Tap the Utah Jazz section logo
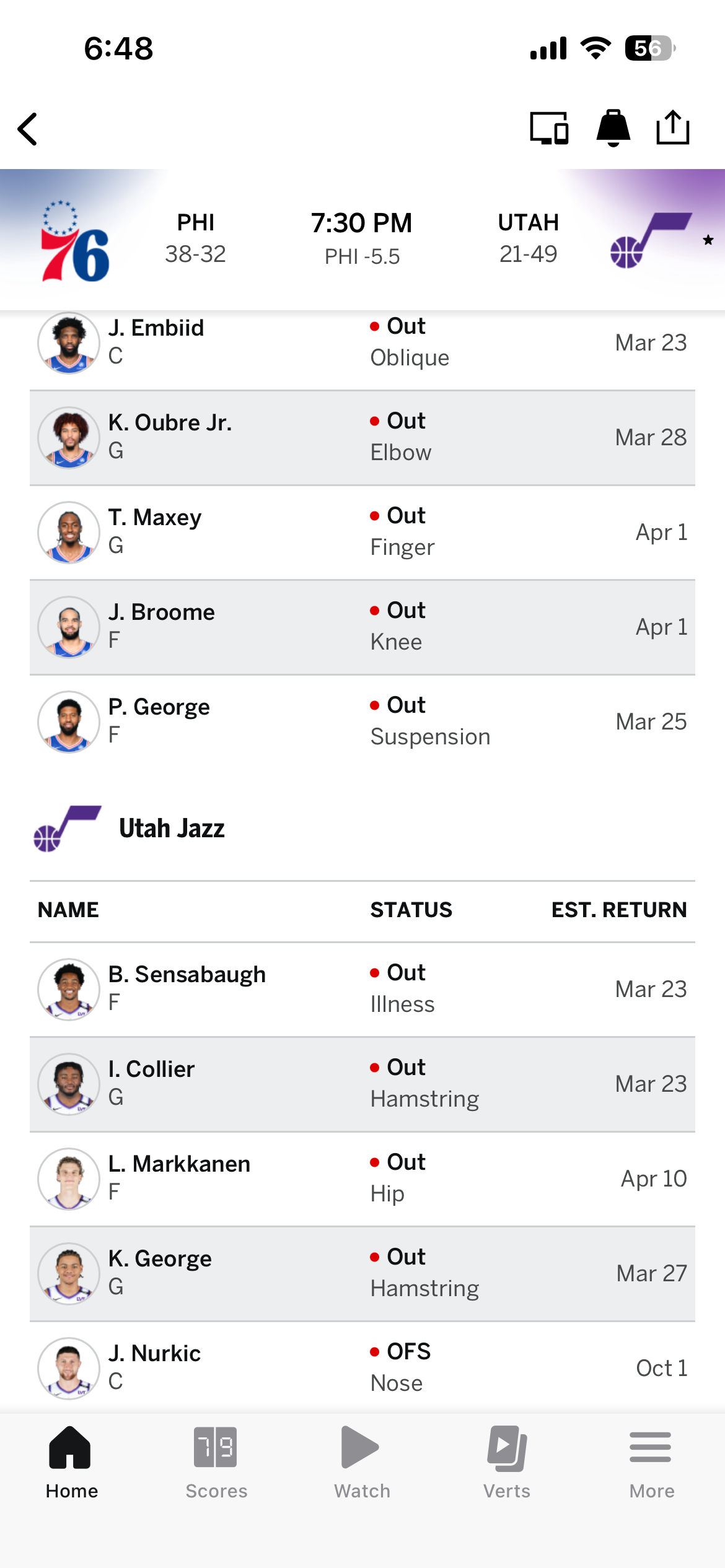 tap(68, 829)
